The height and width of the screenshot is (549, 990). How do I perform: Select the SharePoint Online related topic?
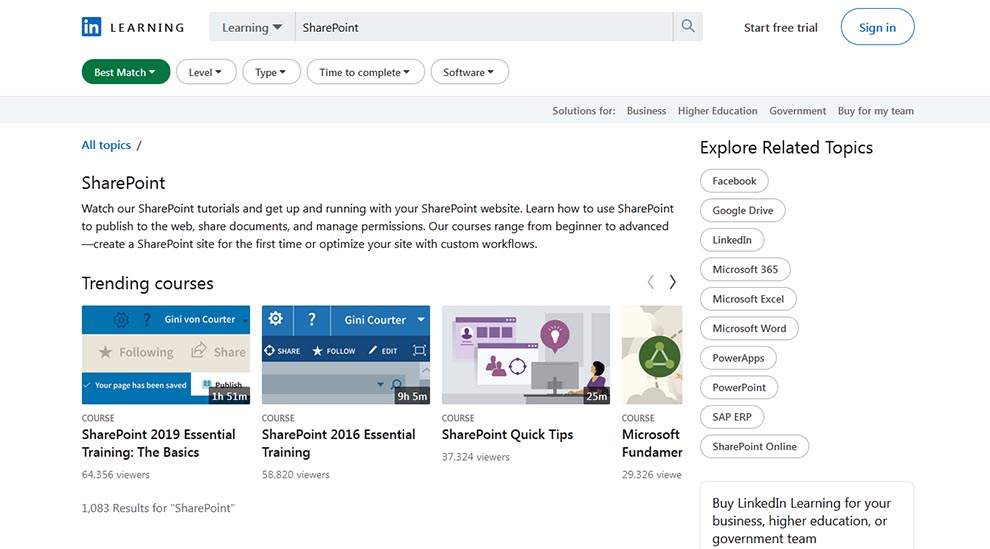pyautogui.click(x=754, y=446)
